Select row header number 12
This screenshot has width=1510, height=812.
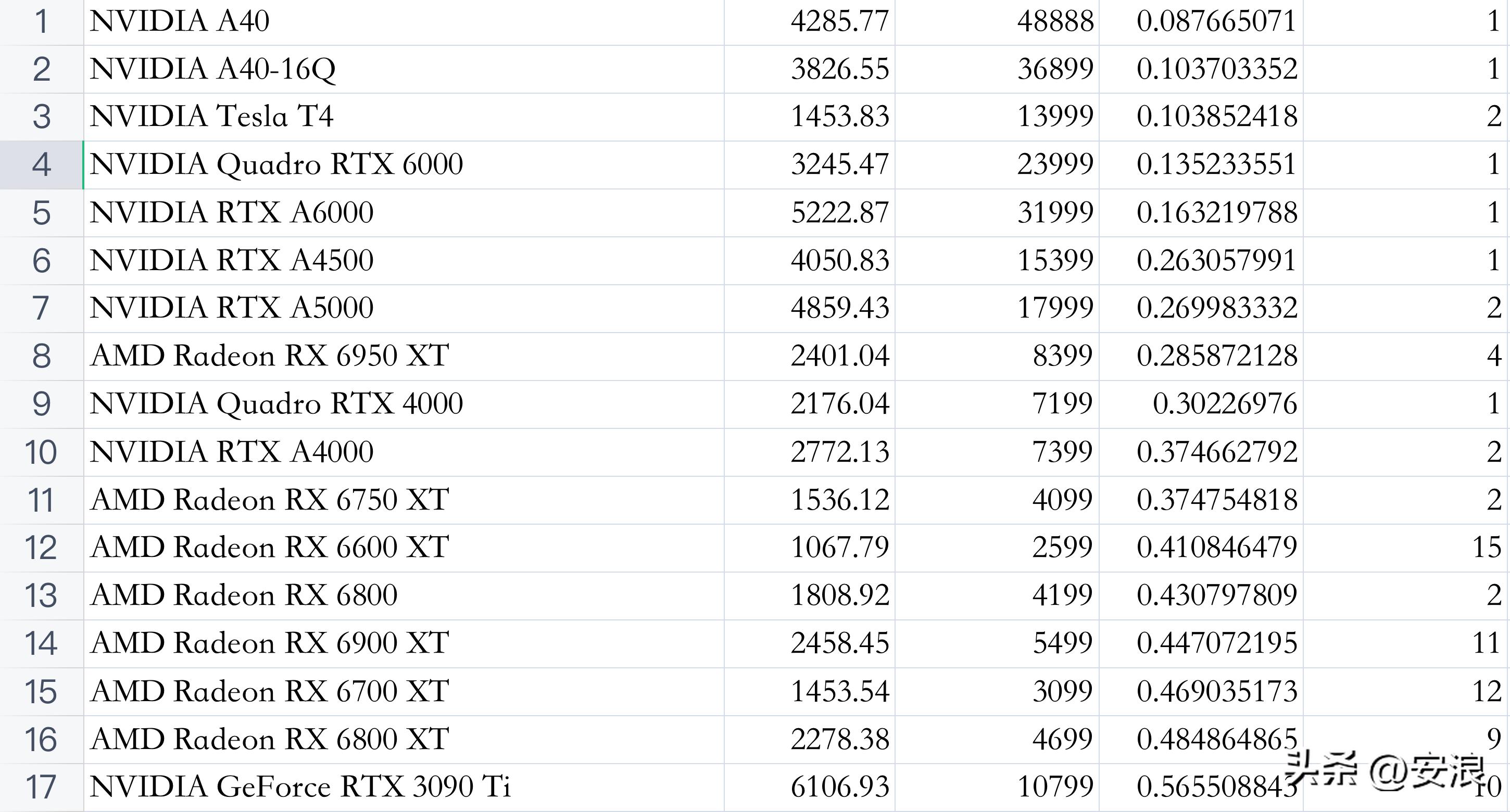41,548
